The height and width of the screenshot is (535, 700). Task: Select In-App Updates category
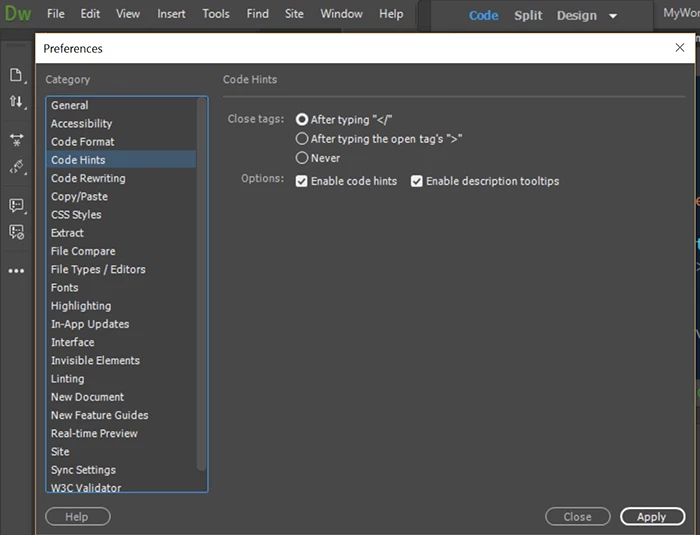(x=121, y=324)
